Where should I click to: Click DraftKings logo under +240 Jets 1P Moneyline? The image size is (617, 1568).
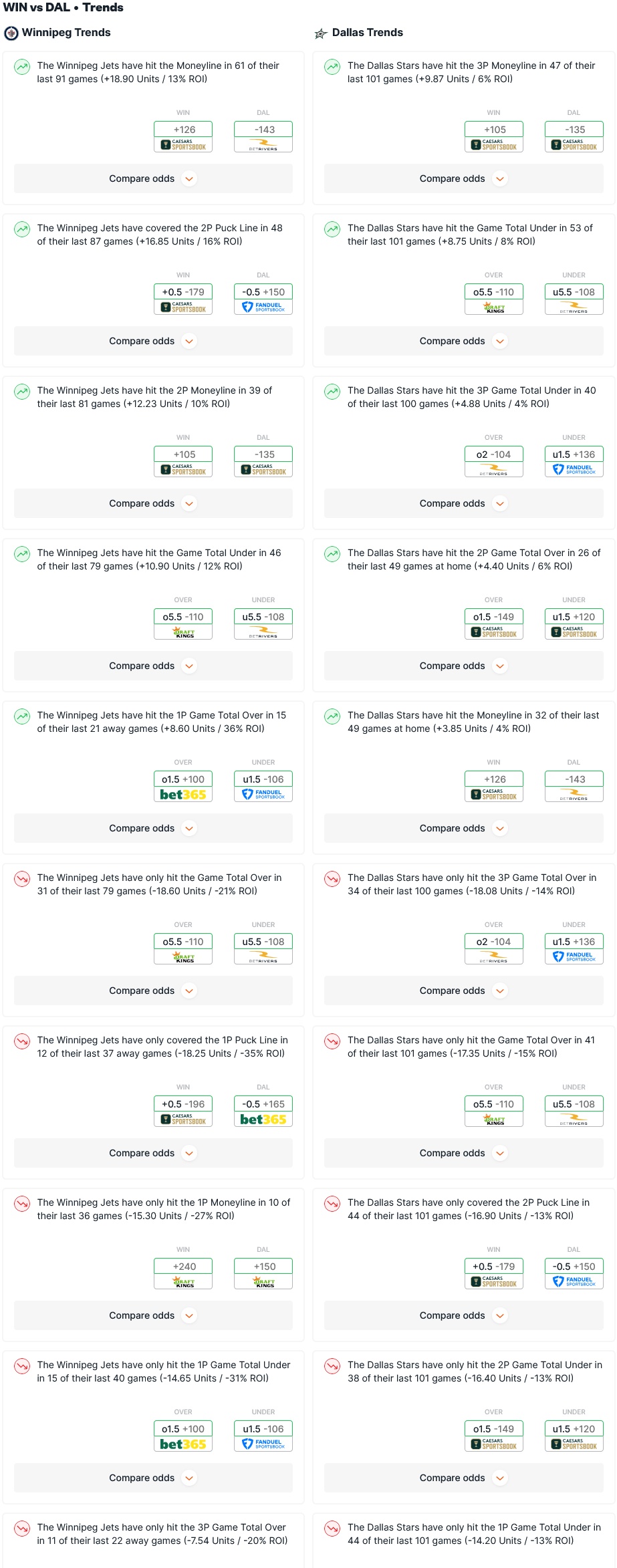[183, 1282]
